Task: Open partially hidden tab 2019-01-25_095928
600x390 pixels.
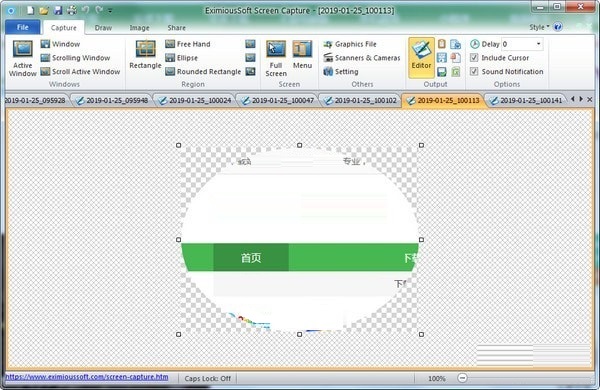Action: pos(36,100)
